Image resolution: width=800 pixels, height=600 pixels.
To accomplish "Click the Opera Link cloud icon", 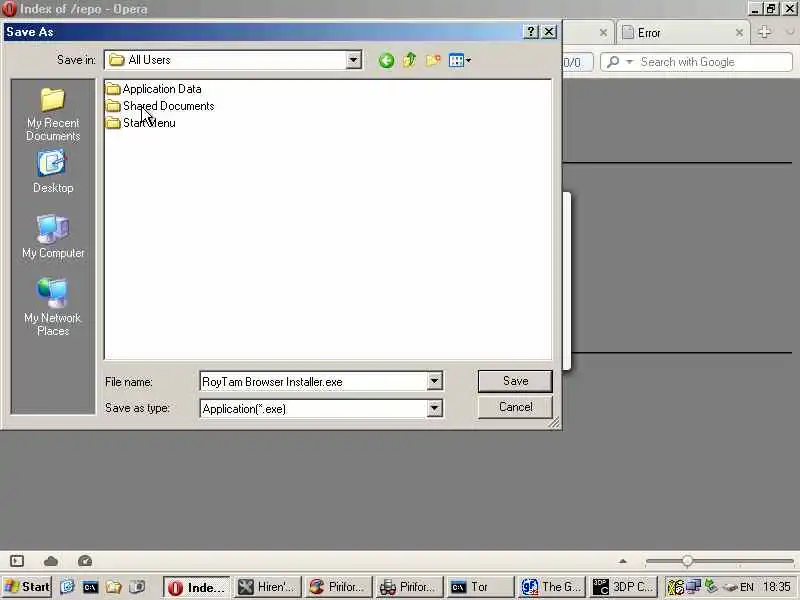I will 51,561.
